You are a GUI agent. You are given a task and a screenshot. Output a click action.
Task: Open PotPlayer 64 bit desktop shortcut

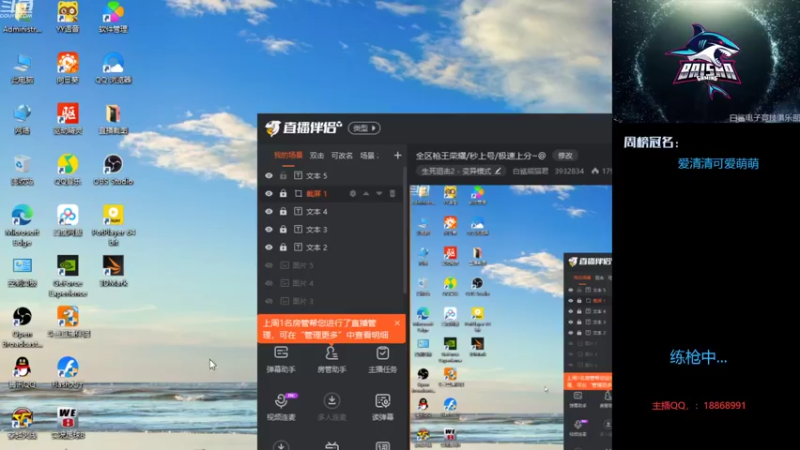(113, 225)
